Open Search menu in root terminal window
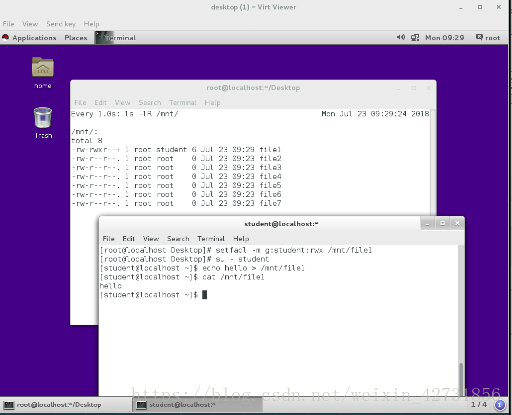Image resolution: width=512 pixels, height=415 pixels. [150, 102]
